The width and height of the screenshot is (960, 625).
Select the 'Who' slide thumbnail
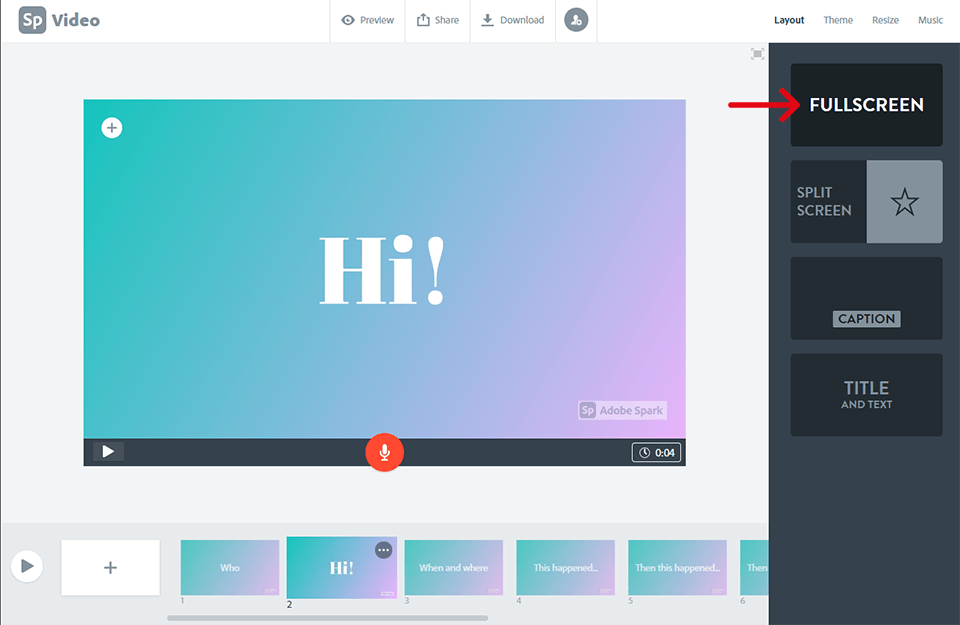[230, 567]
